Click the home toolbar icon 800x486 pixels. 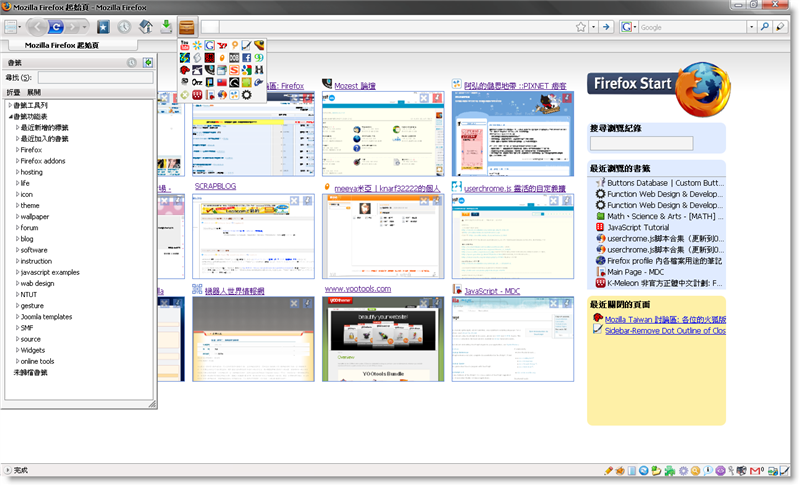tap(146, 27)
